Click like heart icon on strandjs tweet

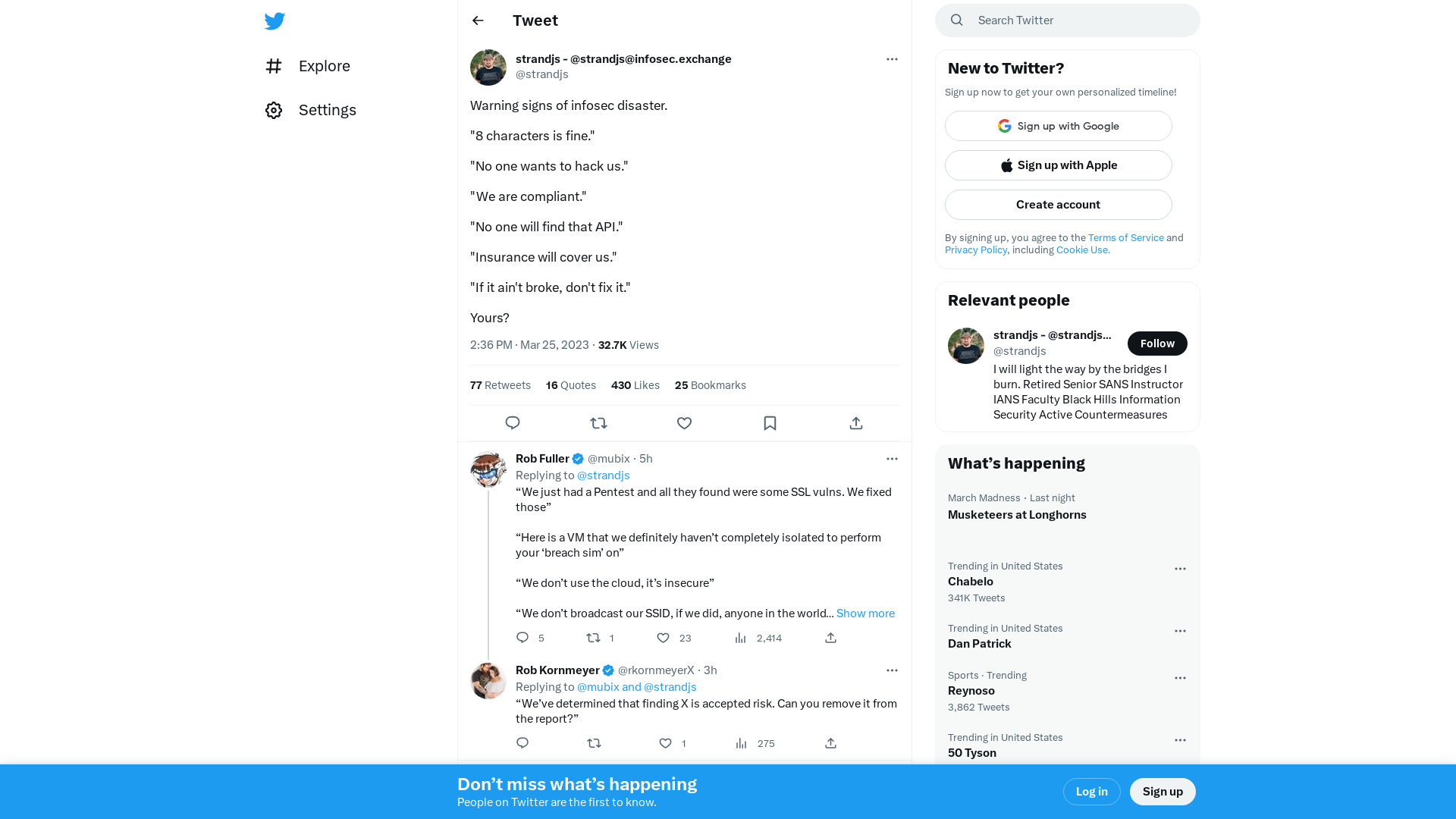click(x=684, y=422)
